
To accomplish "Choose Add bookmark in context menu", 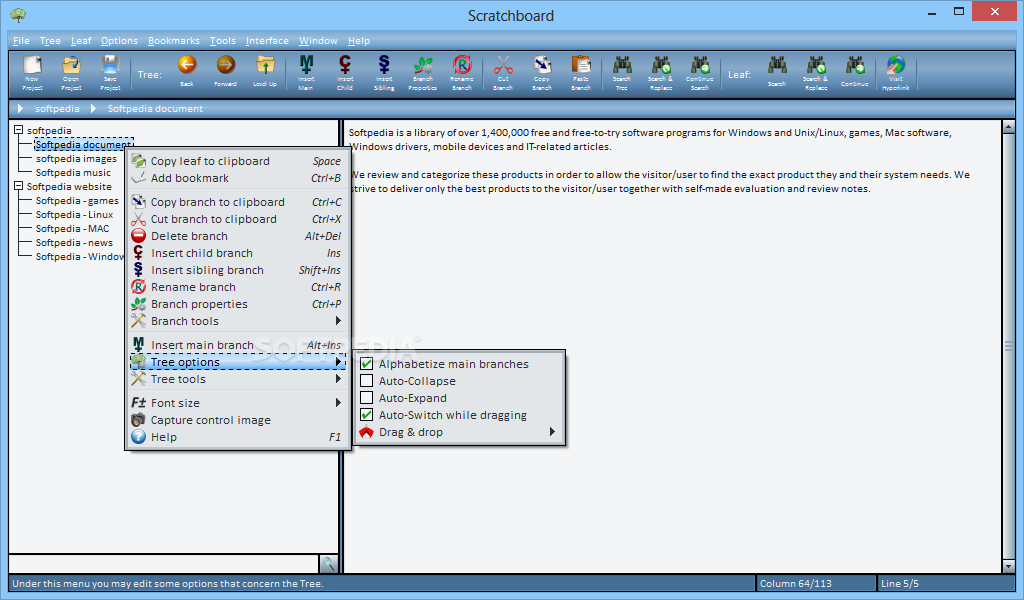I will [x=237, y=178].
